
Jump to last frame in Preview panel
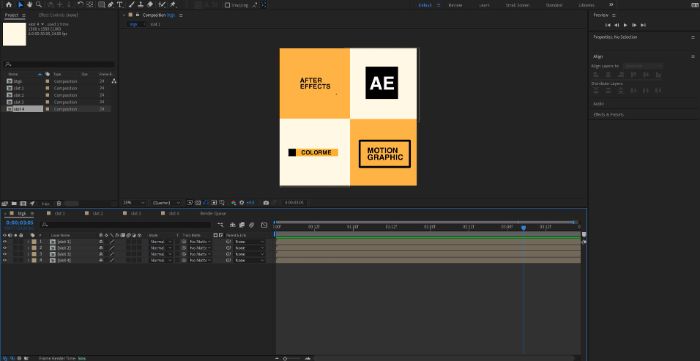tap(643, 25)
